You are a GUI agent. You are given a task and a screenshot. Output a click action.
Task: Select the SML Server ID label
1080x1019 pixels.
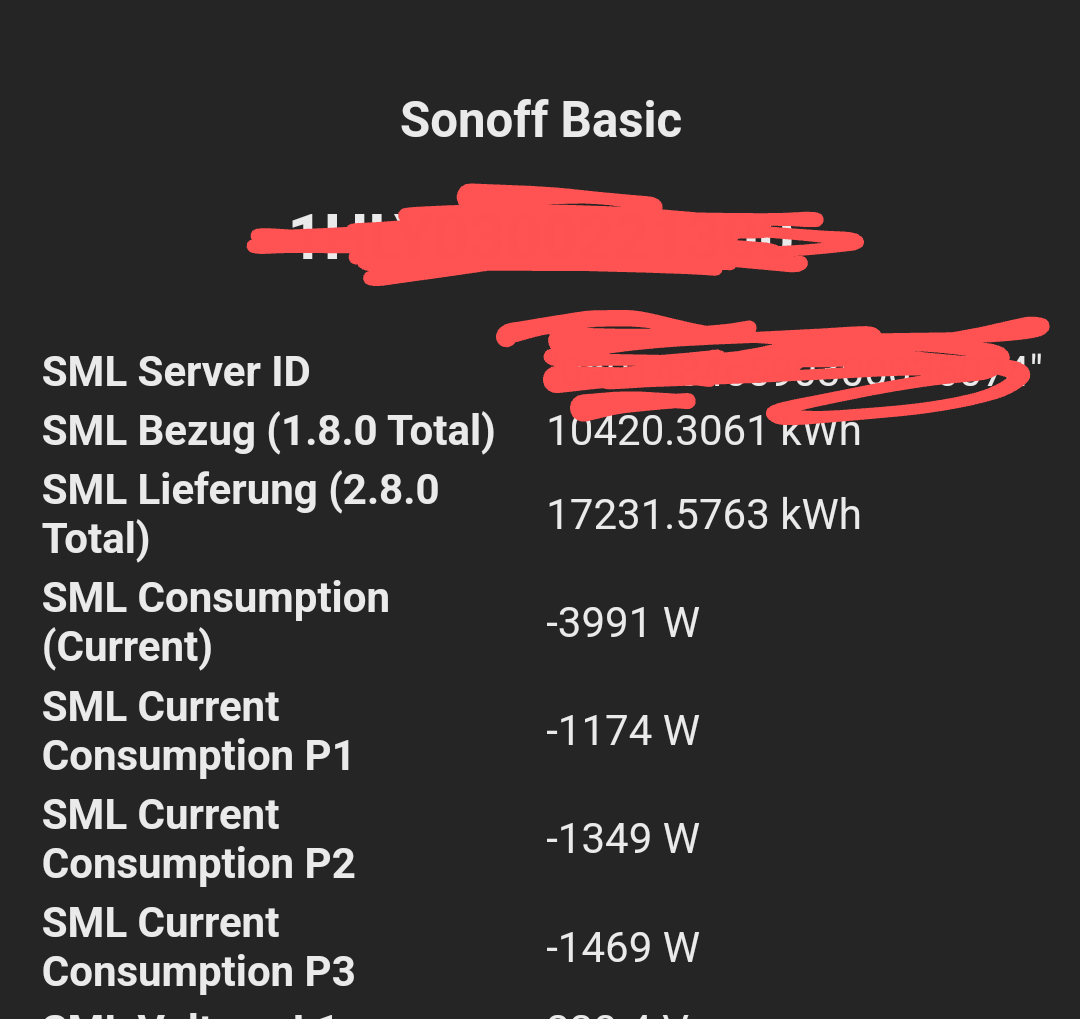point(176,372)
